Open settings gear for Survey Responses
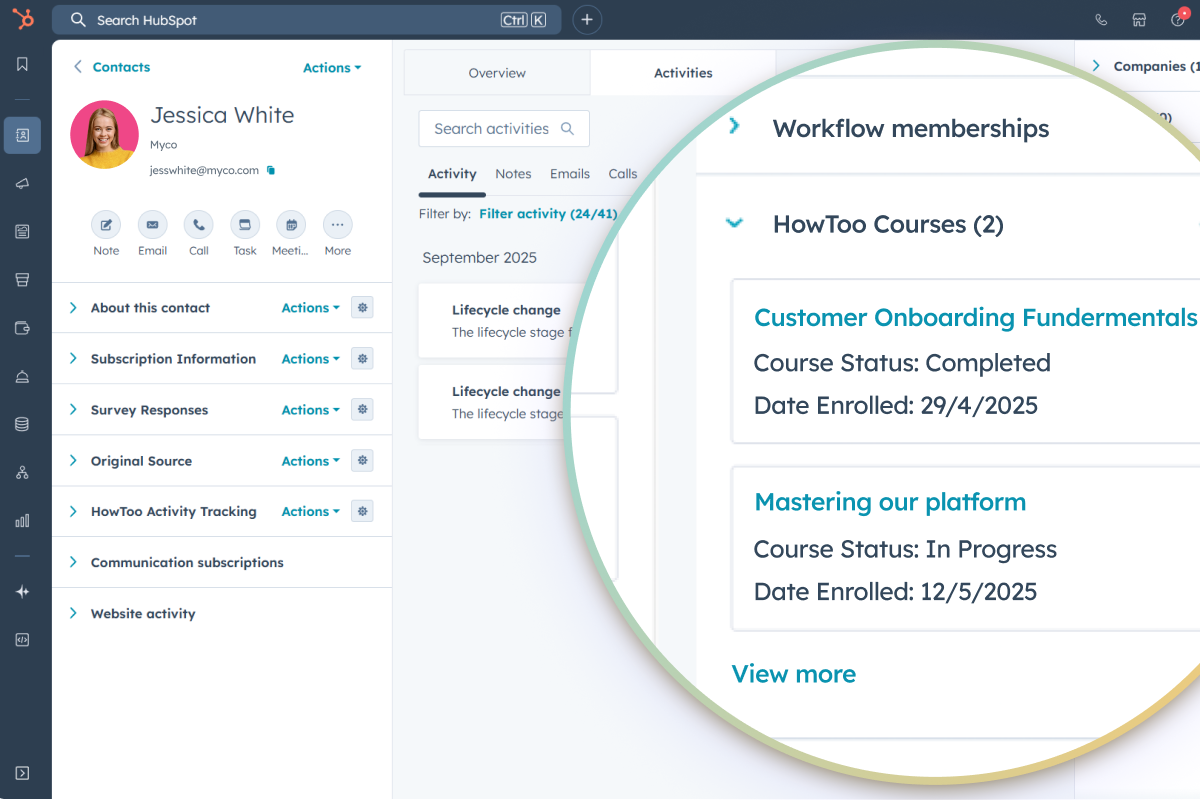This screenshot has width=1200, height=800. [362, 410]
